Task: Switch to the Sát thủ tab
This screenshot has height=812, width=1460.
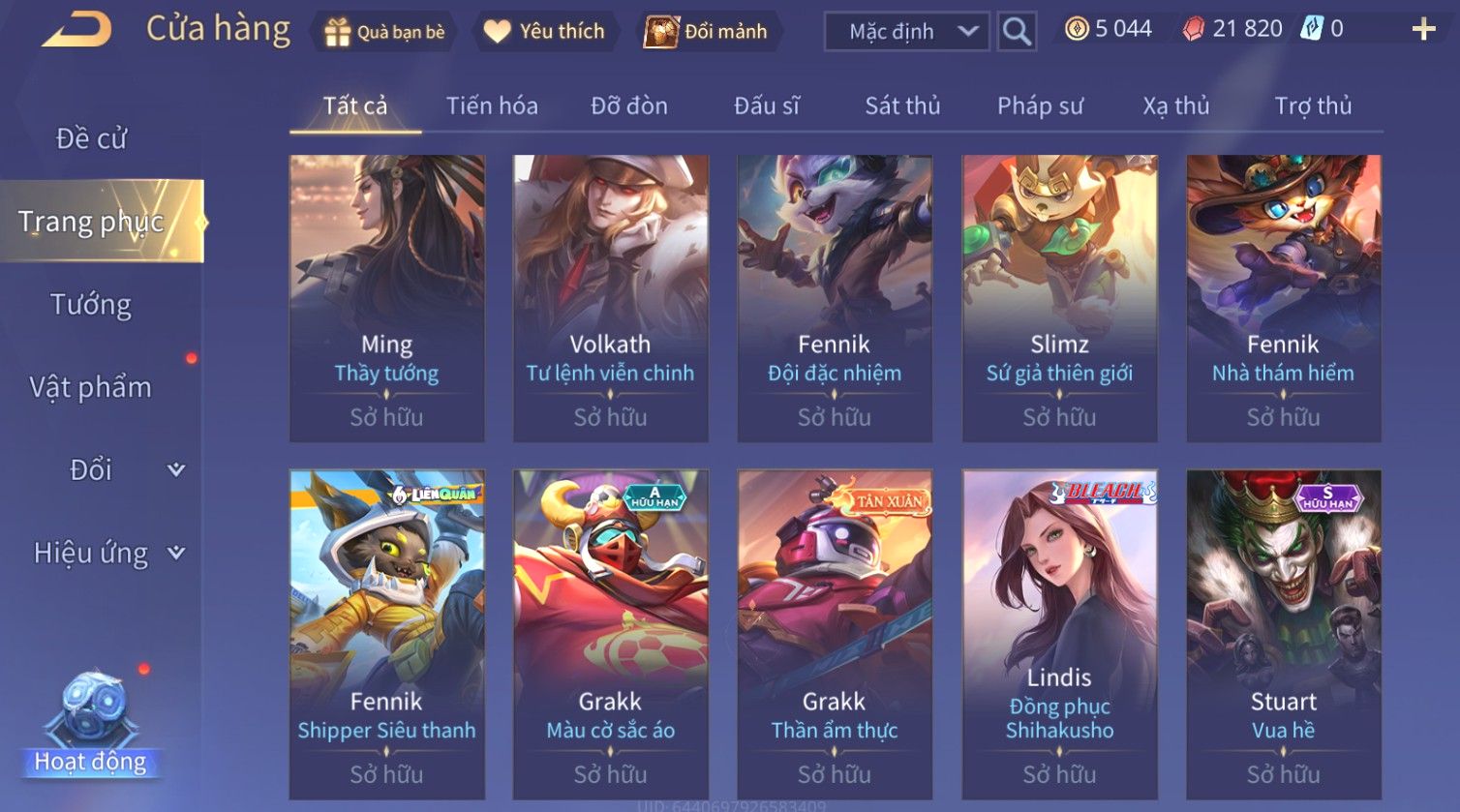Action: coord(902,105)
